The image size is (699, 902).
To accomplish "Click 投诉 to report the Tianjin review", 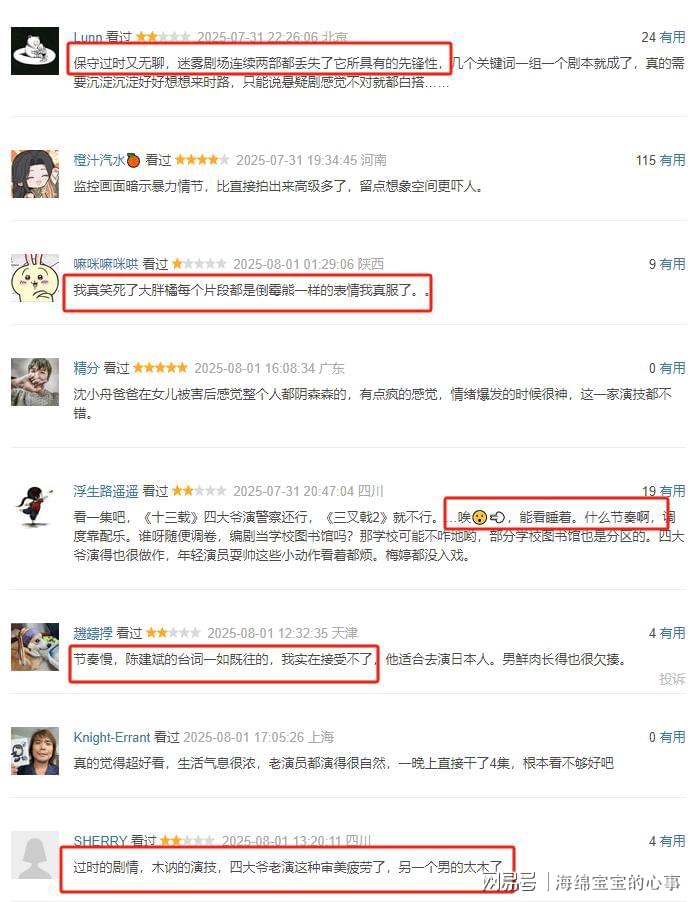I will coord(672,679).
